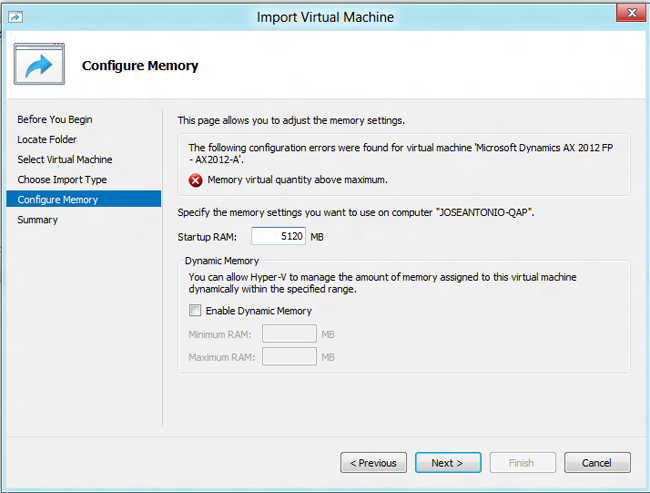The width and height of the screenshot is (650, 493).
Task: Click 'Memory virtual quantity above maximum.' message
Action: click(x=298, y=180)
